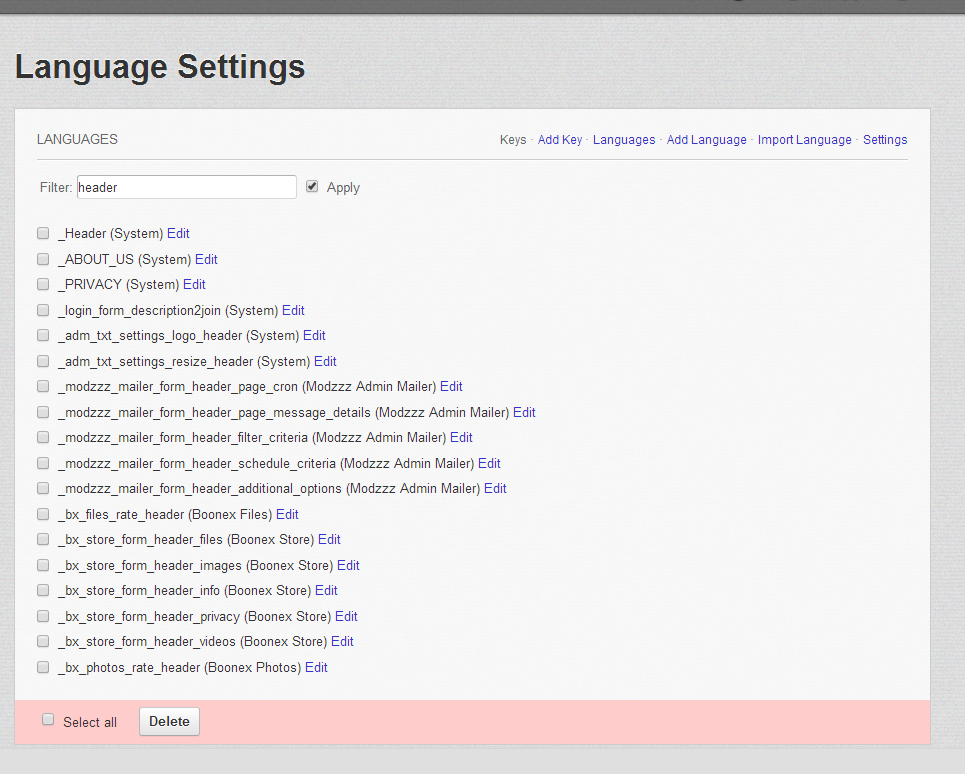Select the _bx_photos_rate_header checkbox

(x=43, y=667)
